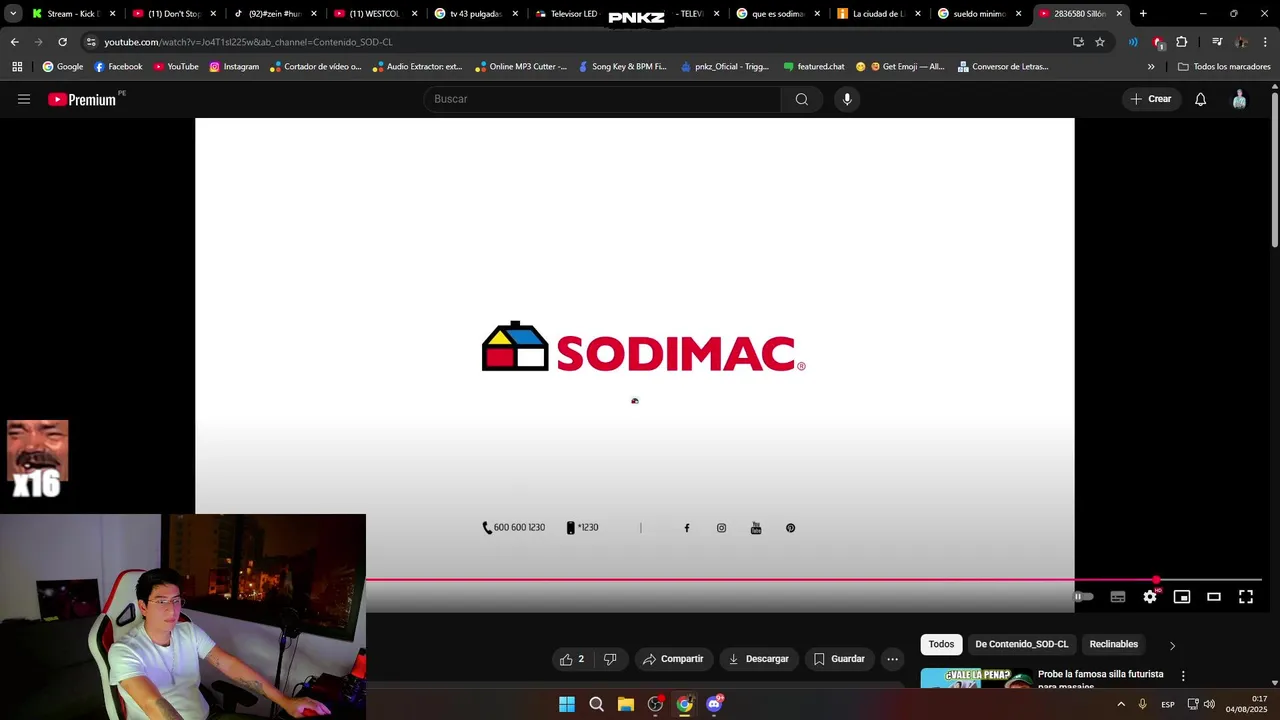This screenshot has height=720, width=1280.
Task: Reload the page with refresh icon
Action: [62, 42]
